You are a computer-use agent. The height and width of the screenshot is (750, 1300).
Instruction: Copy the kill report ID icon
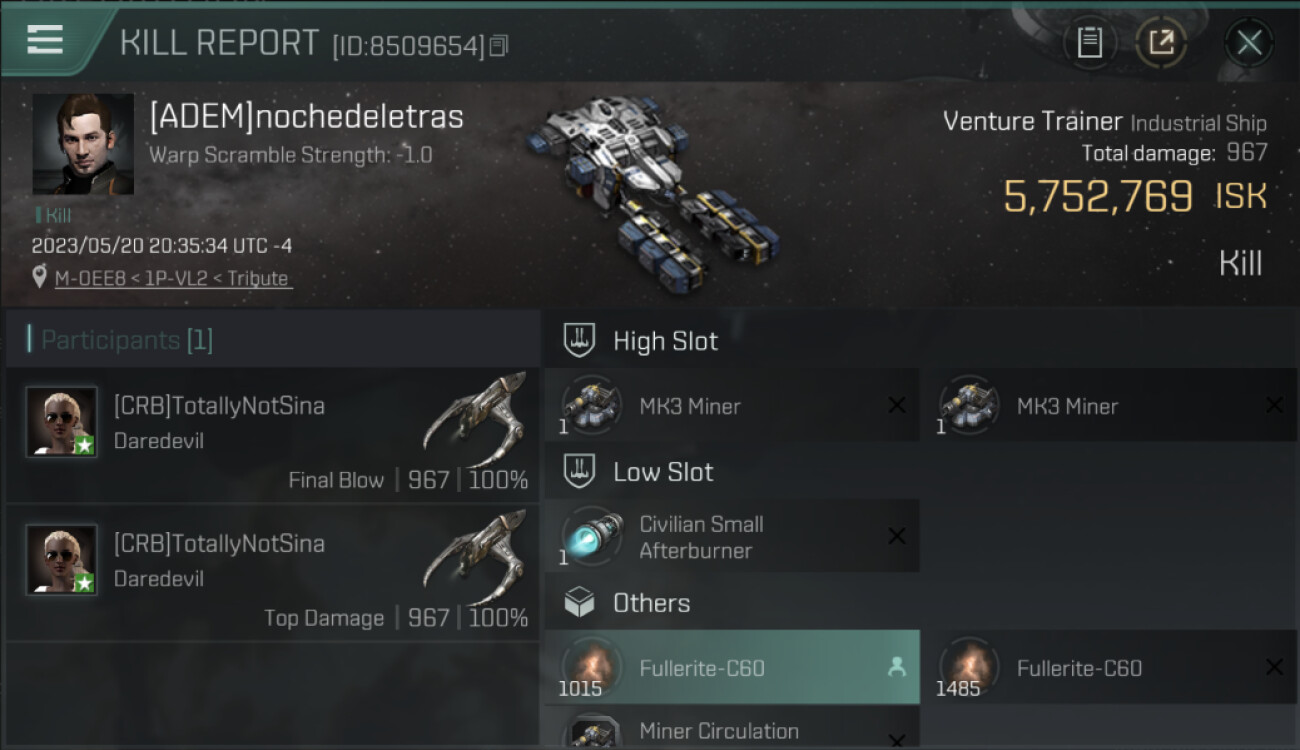(x=499, y=45)
